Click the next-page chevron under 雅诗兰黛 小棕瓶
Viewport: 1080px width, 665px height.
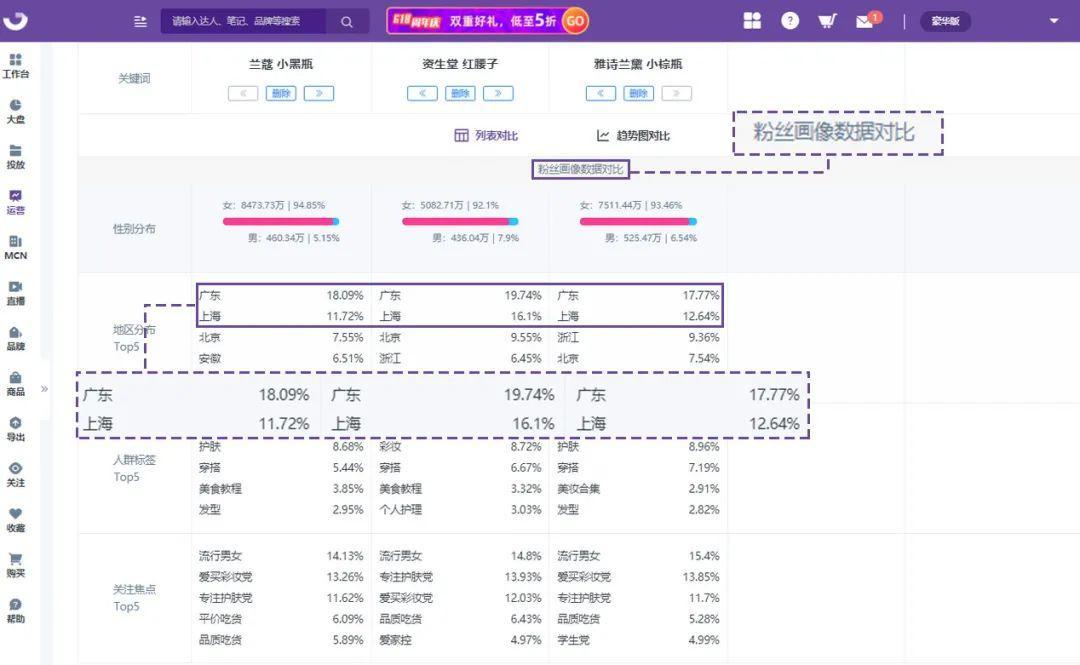[676, 93]
